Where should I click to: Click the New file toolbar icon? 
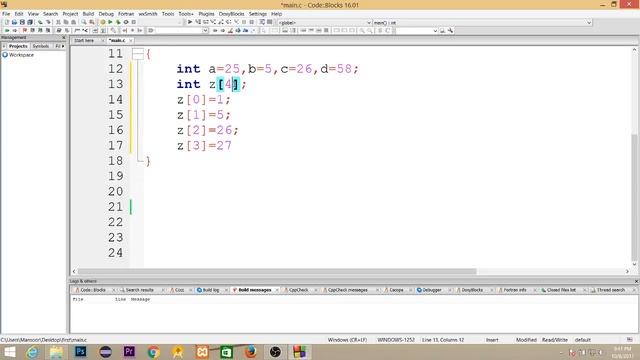pyautogui.click(x=7, y=22)
